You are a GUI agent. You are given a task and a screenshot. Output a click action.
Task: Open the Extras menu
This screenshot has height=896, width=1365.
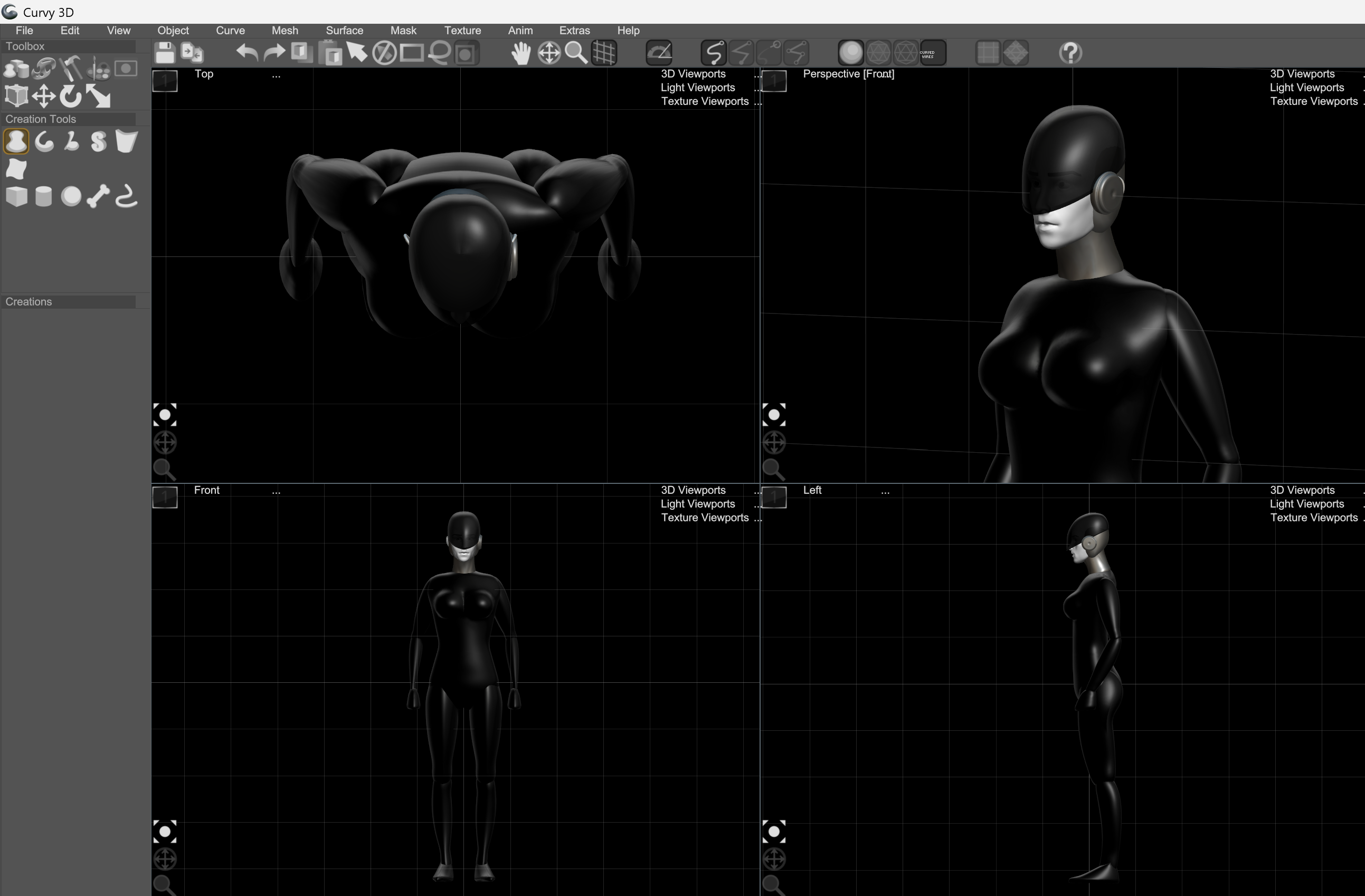pos(575,31)
